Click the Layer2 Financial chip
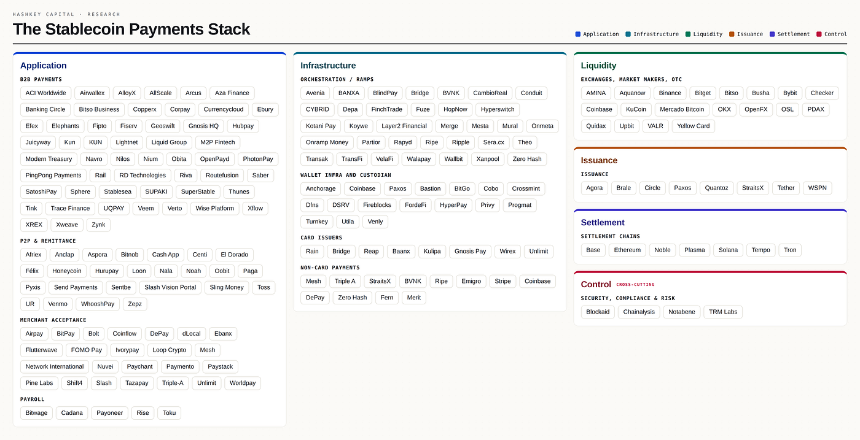The image size is (860, 440). point(404,126)
